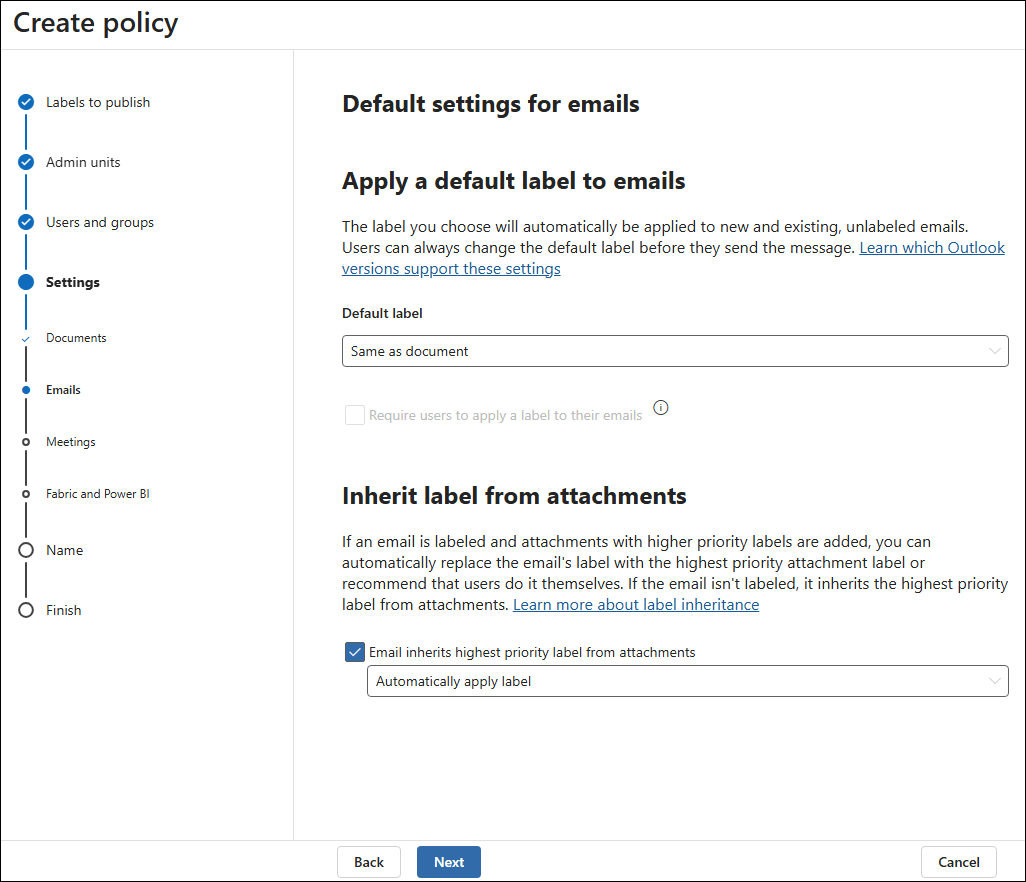This screenshot has height=882, width=1026.
Task: Click the hollow circle icon beside Fabric and Power BI
Action: point(26,494)
